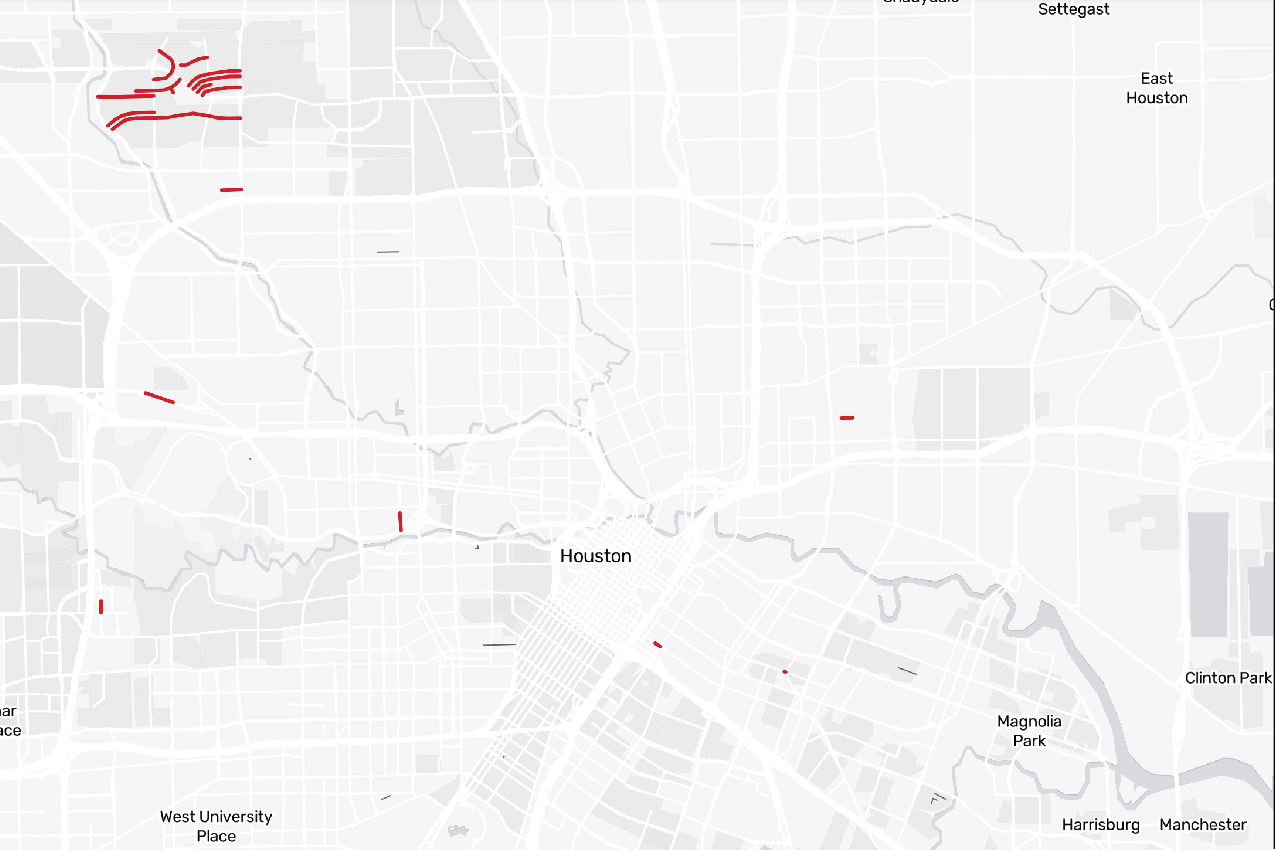Select the Settegast place label
This screenshot has height=850, width=1275.
pos(1073,9)
